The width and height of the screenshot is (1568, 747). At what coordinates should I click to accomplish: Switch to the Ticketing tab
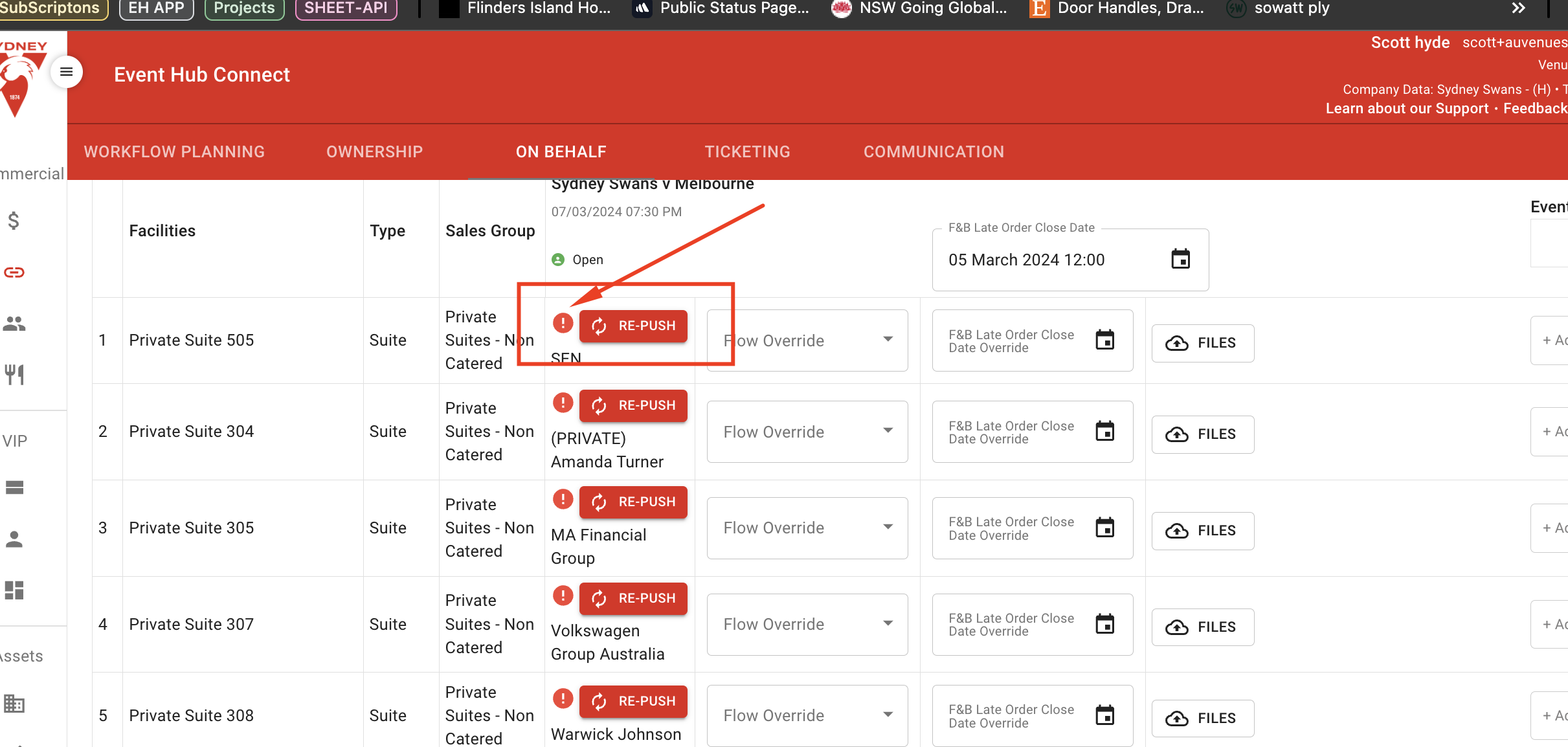click(747, 152)
